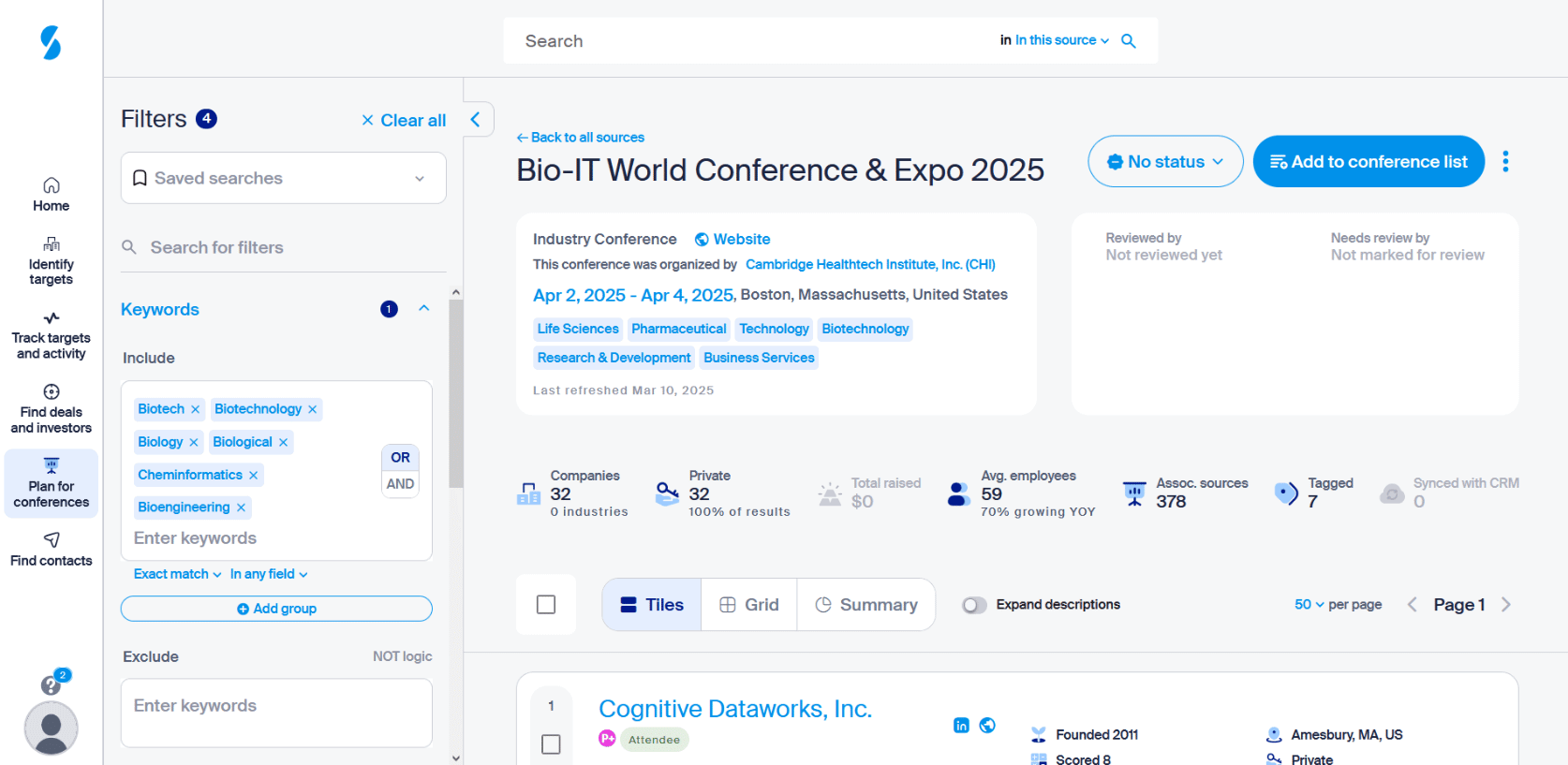
Task: Click Add to conference list
Action: pyautogui.click(x=1368, y=161)
